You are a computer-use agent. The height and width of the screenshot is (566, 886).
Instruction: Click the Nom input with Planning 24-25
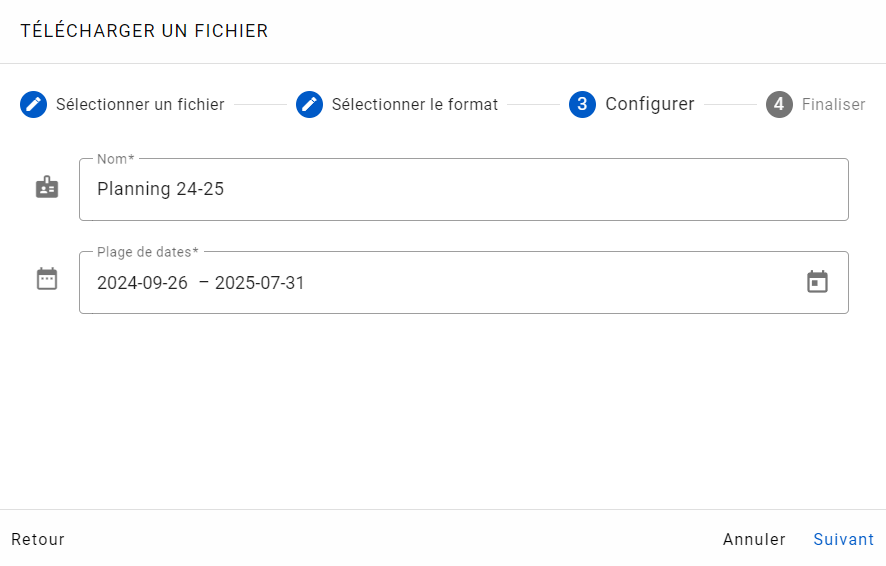tap(463, 189)
